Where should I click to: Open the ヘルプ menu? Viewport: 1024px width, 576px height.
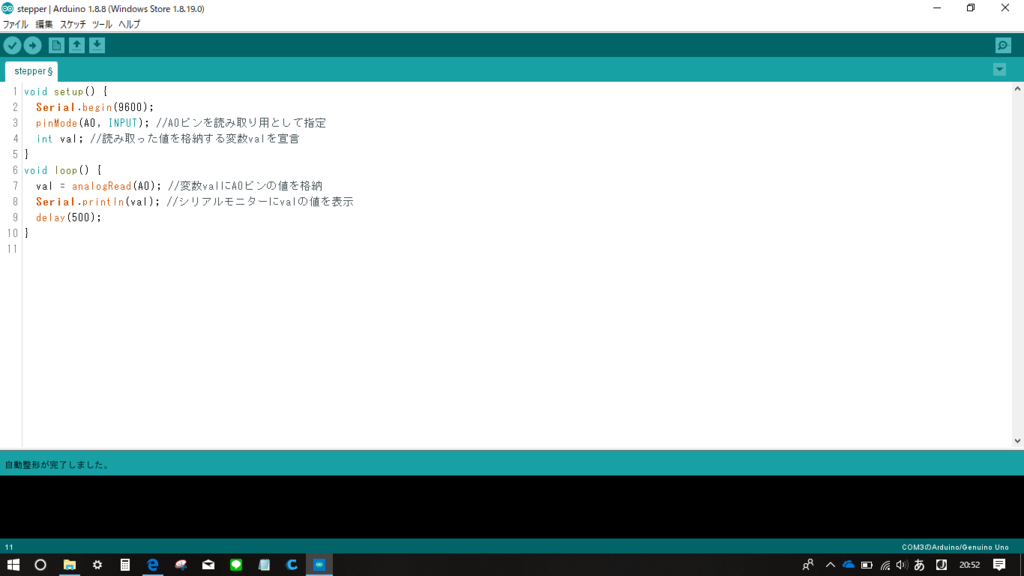click(129, 24)
